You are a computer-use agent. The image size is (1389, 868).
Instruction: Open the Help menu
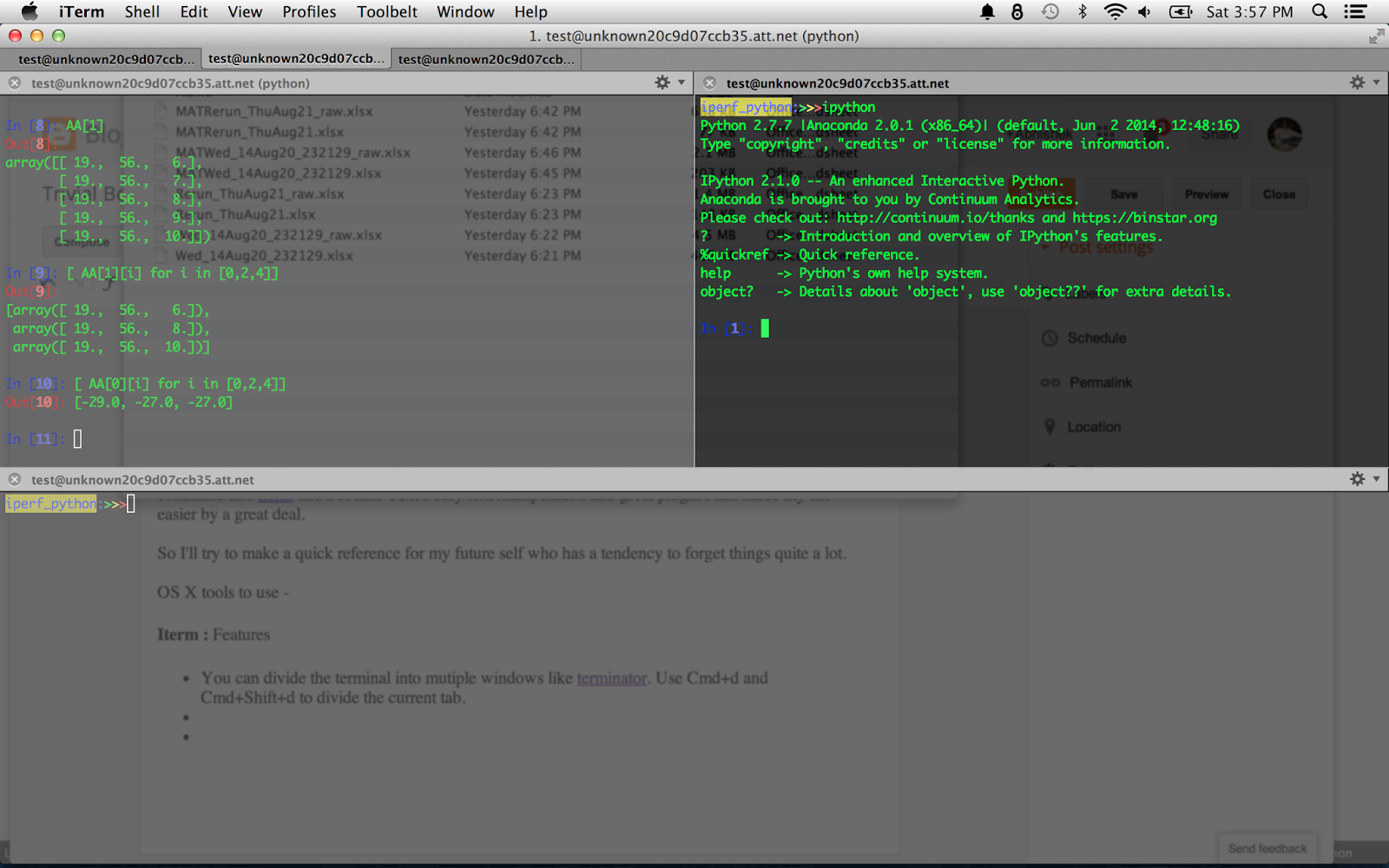click(530, 11)
